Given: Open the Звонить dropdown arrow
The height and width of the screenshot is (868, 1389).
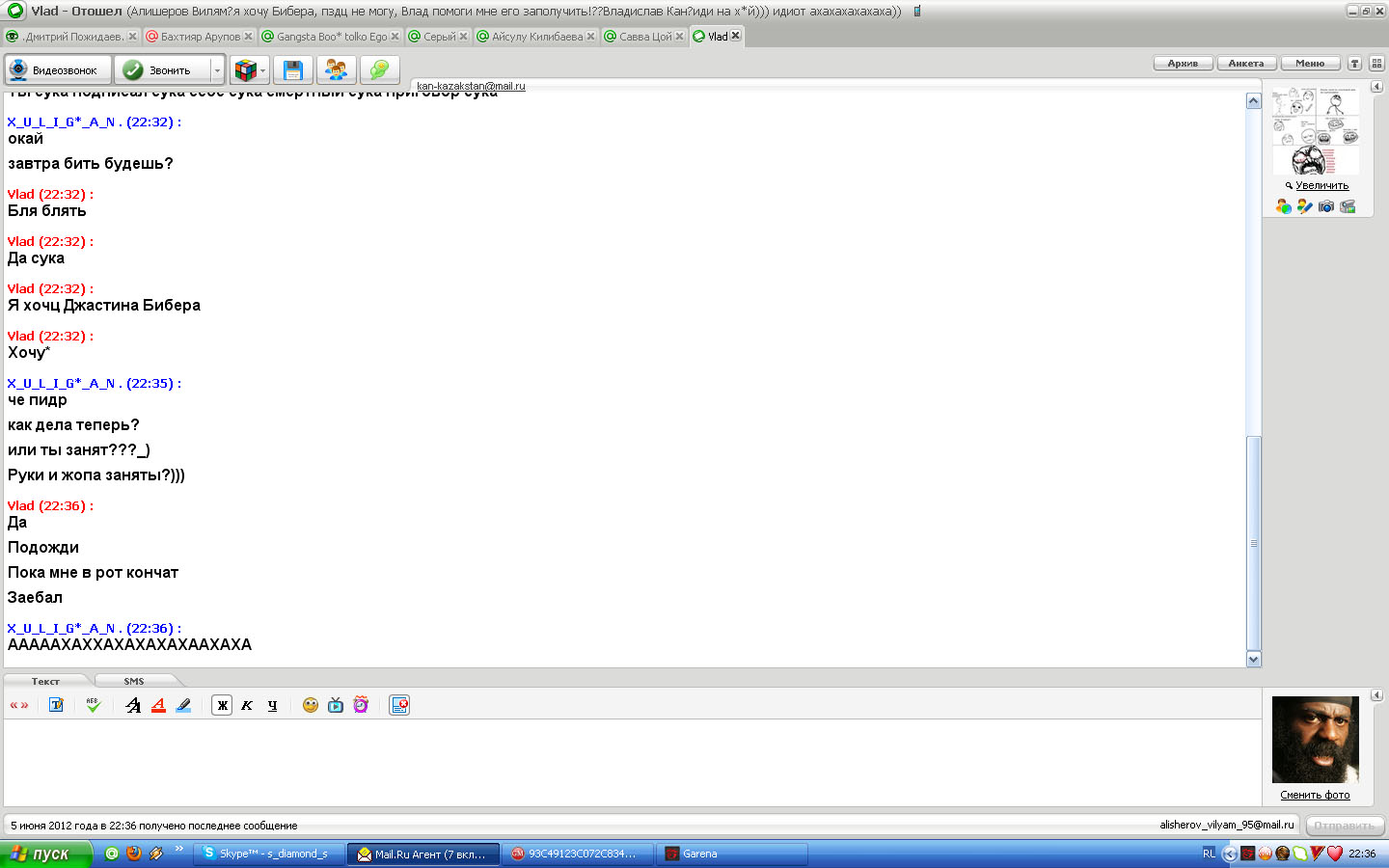Looking at the screenshot, I should pos(217,70).
